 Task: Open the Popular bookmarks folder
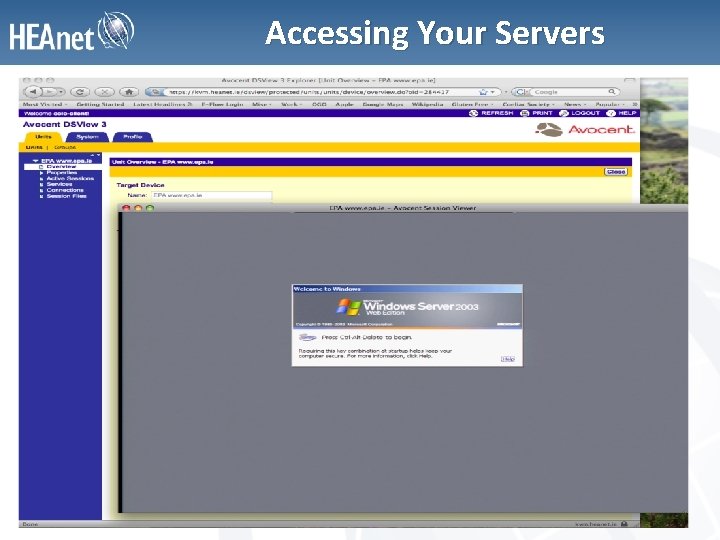click(x=610, y=105)
